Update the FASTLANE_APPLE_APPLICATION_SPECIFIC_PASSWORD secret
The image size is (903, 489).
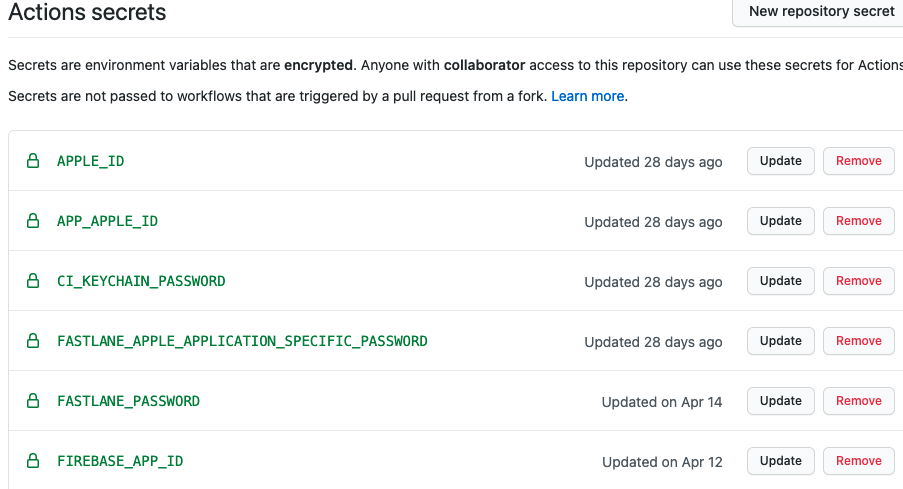coord(780,340)
